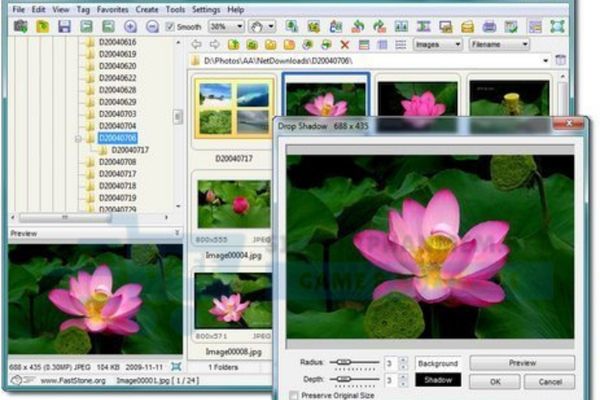Click the red X delete icon

pyautogui.click(x=345, y=44)
